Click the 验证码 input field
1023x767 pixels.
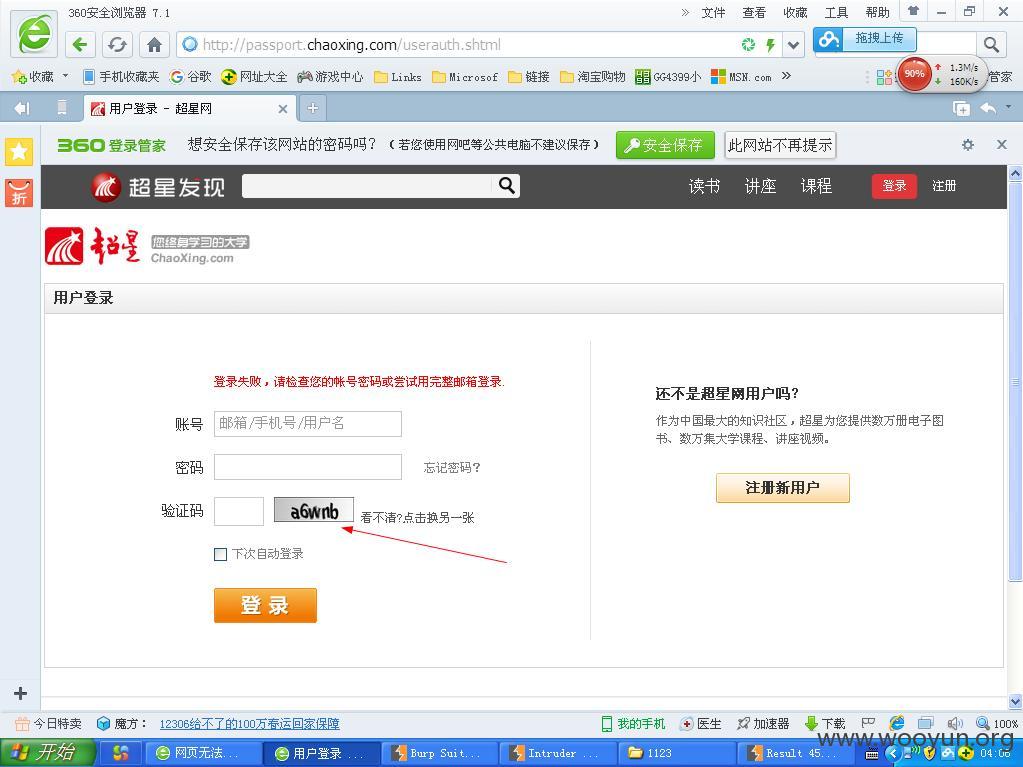click(x=239, y=511)
